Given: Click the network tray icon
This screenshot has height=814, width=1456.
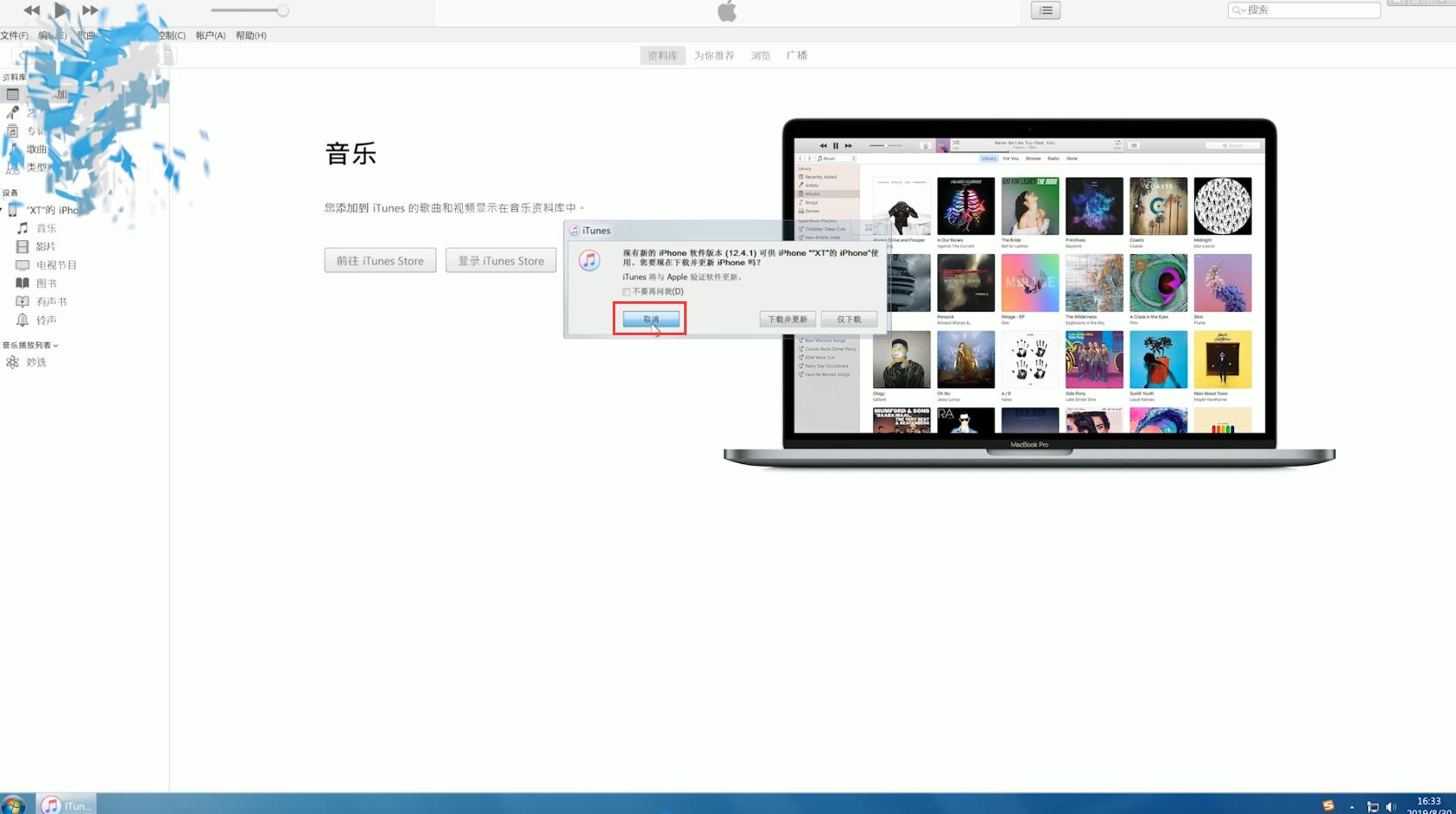Looking at the screenshot, I should [1372, 807].
